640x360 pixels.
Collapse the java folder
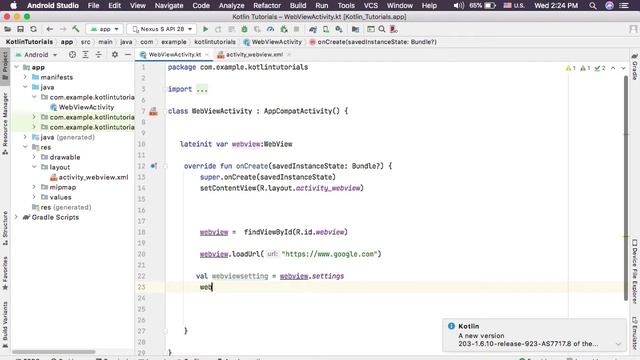click(25, 87)
